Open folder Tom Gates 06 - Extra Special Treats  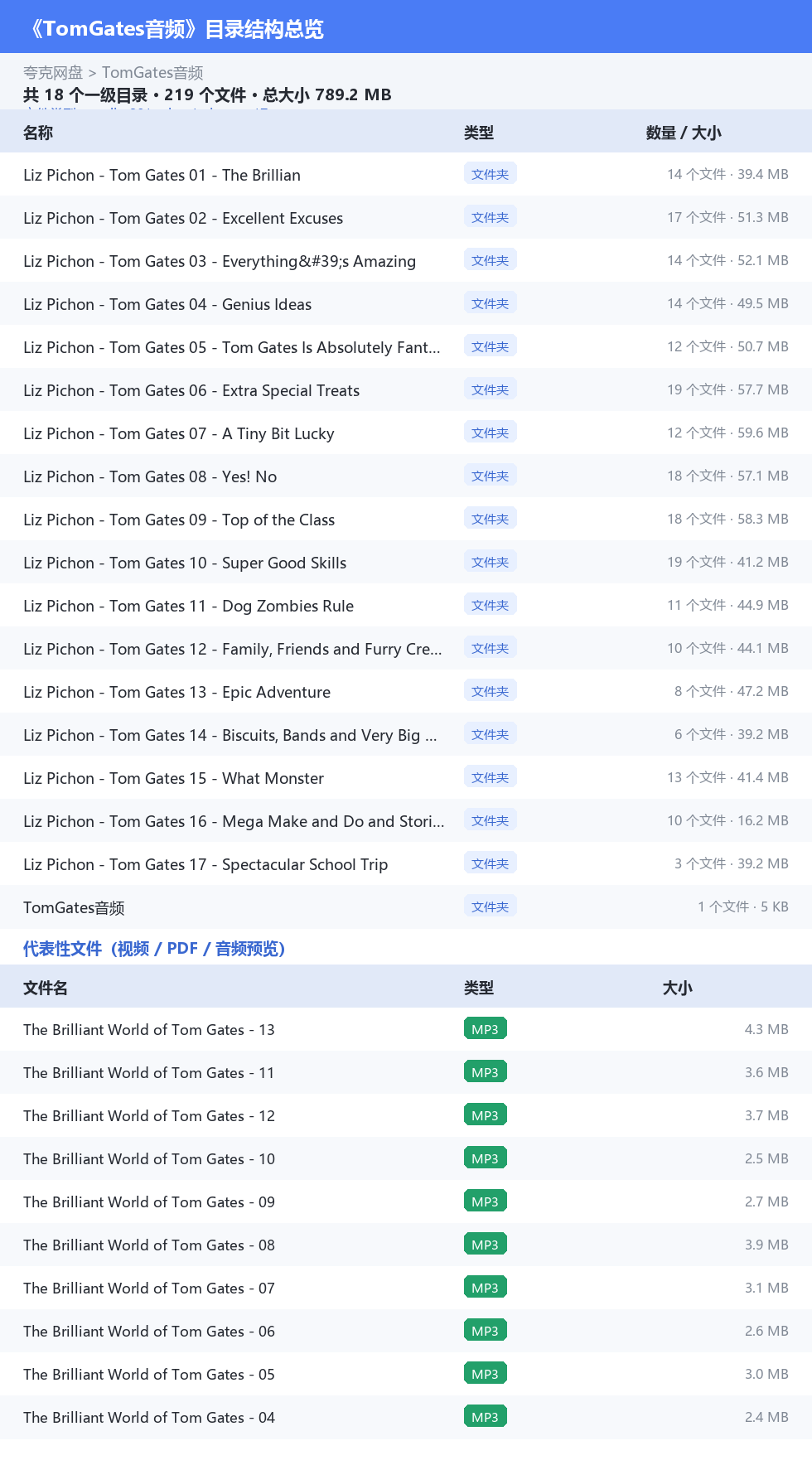click(406, 390)
